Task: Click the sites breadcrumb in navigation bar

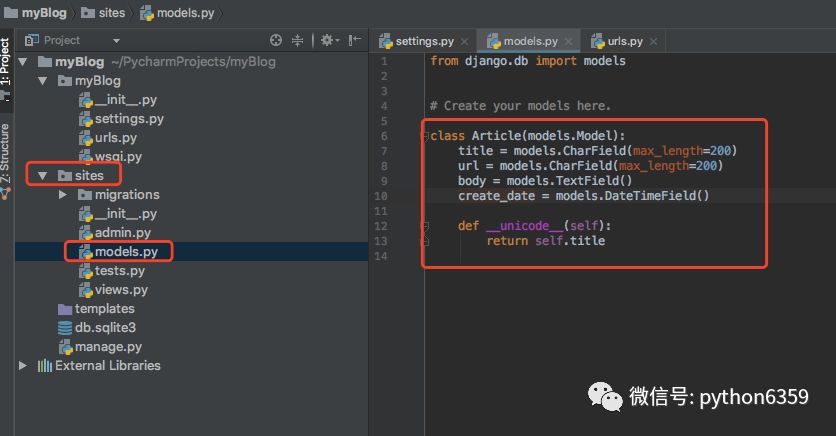Action: [x=103, y=13]
